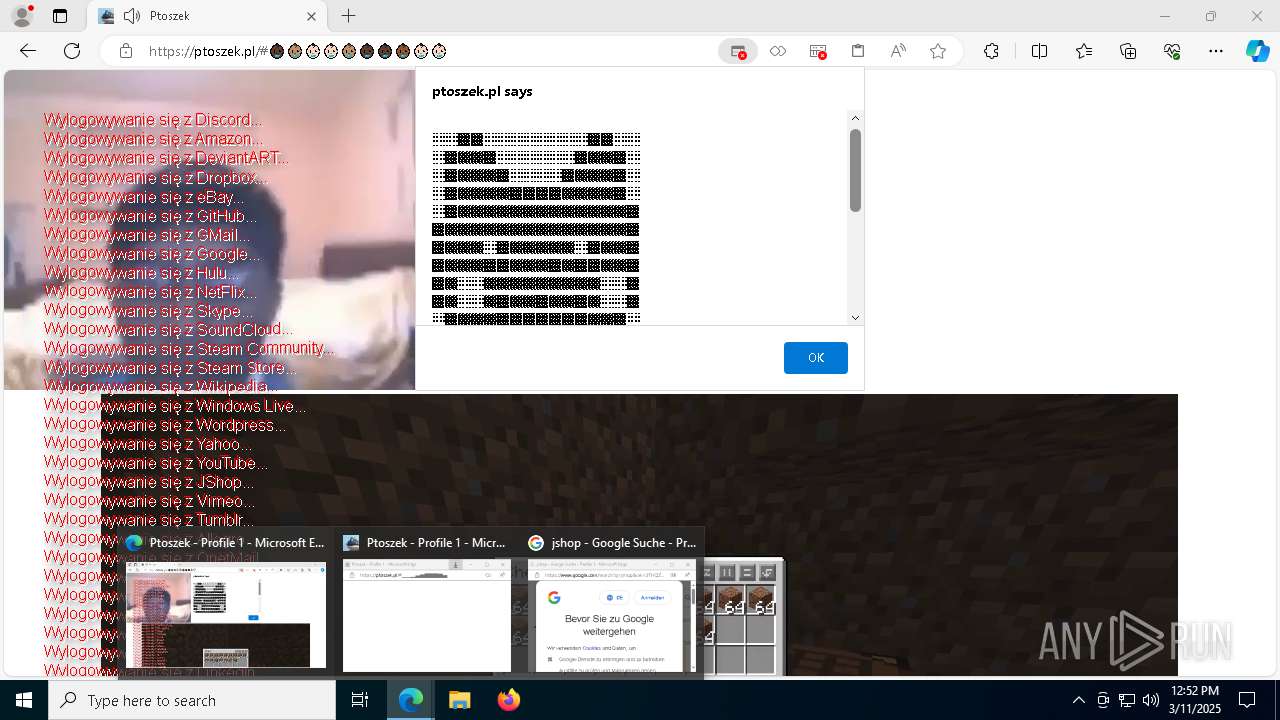This screenshot has height=720, width=1280.
Task: Click 'Wylogowywanie się z Steam Community...' text
Action: point(188,348)
